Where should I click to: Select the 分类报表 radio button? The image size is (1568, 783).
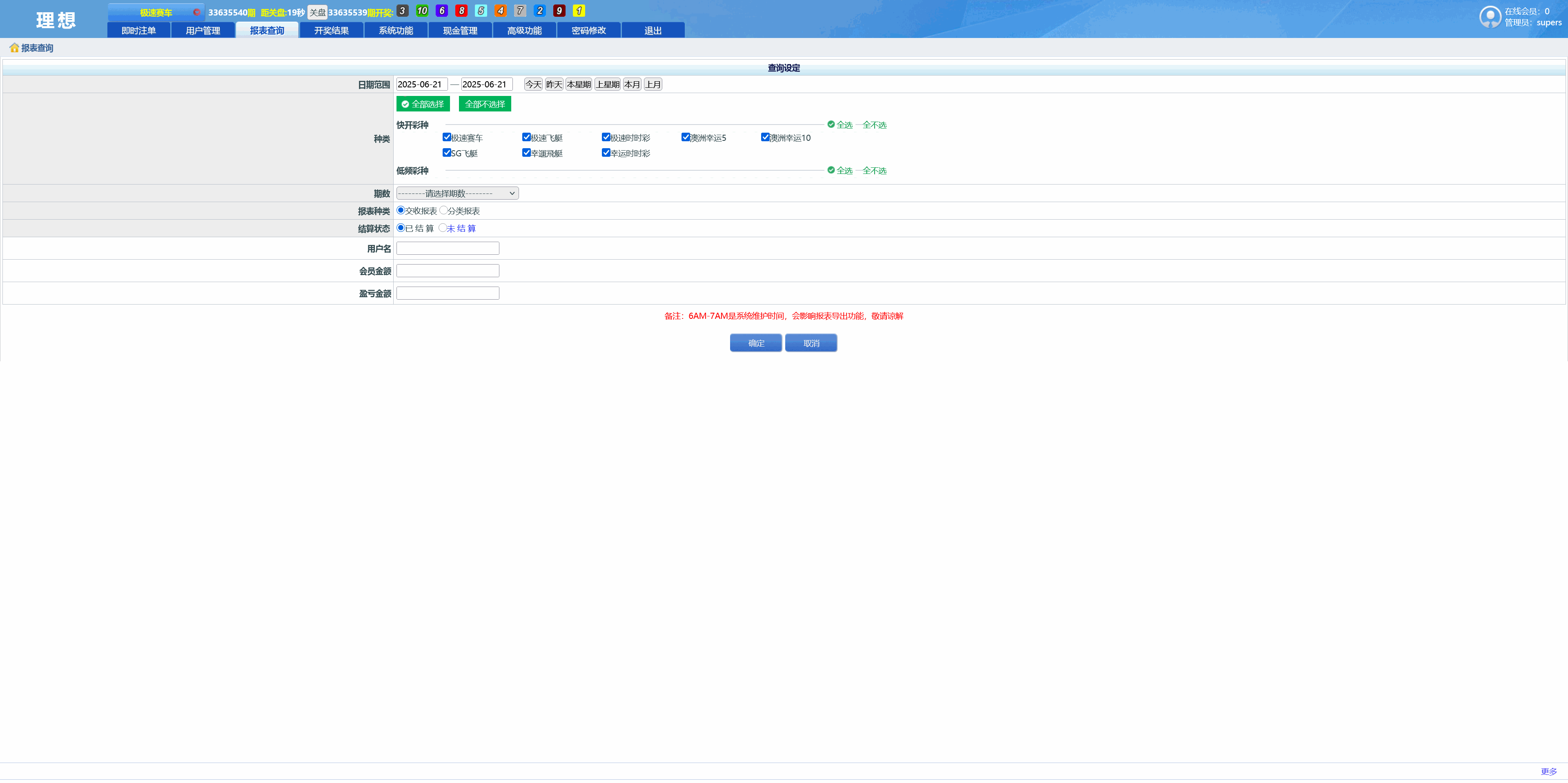coord(443,211)
